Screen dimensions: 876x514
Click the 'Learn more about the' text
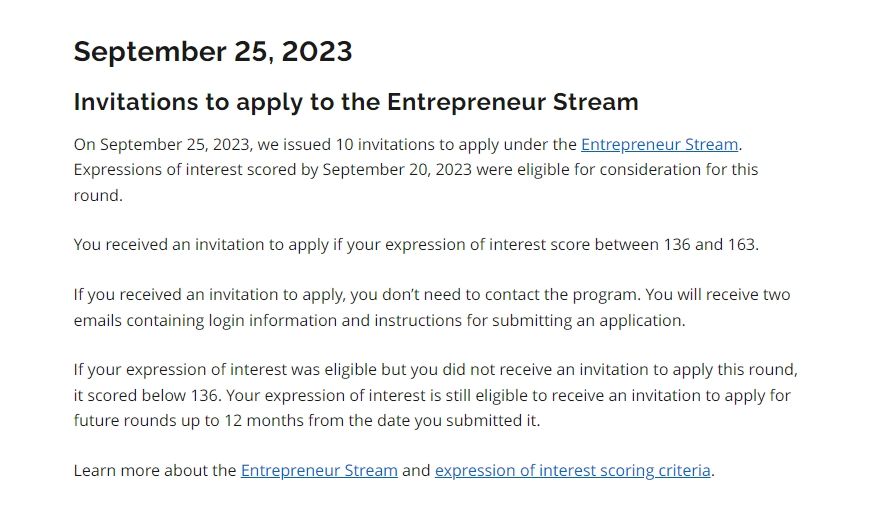[155, 470]
